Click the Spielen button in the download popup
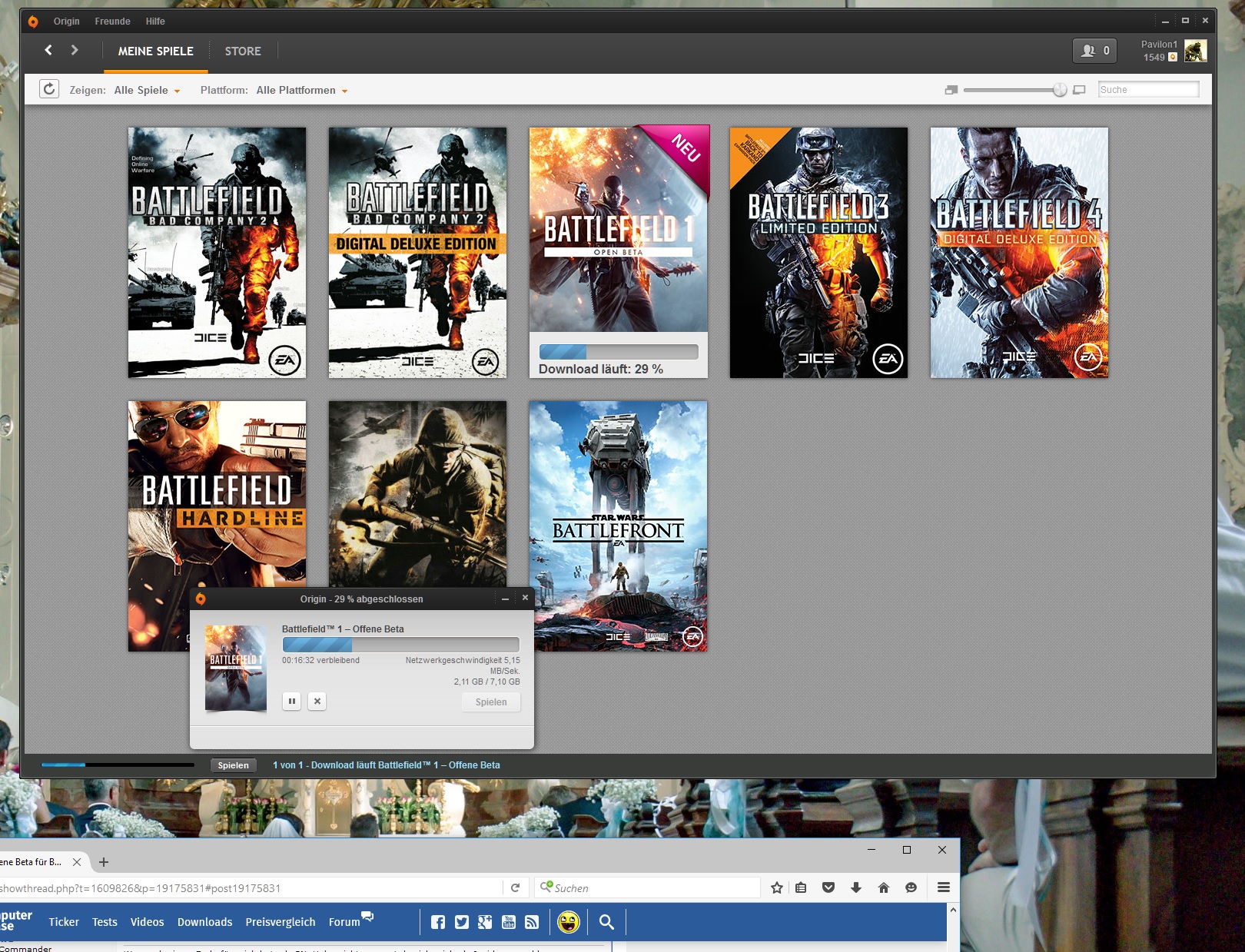This screenshot has width=1245, height=952. point(491,702)
